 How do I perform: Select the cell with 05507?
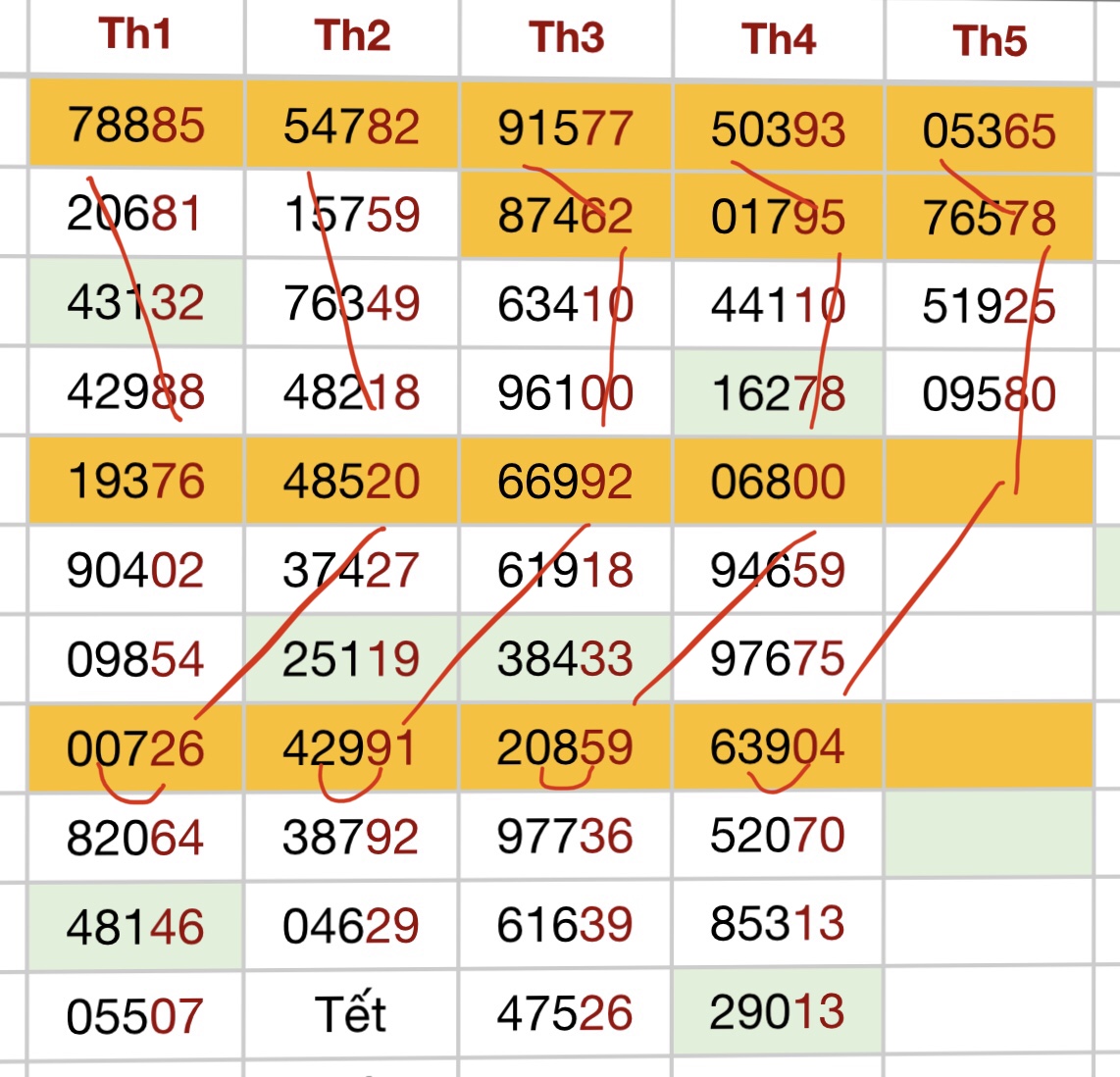point(135,1016)
